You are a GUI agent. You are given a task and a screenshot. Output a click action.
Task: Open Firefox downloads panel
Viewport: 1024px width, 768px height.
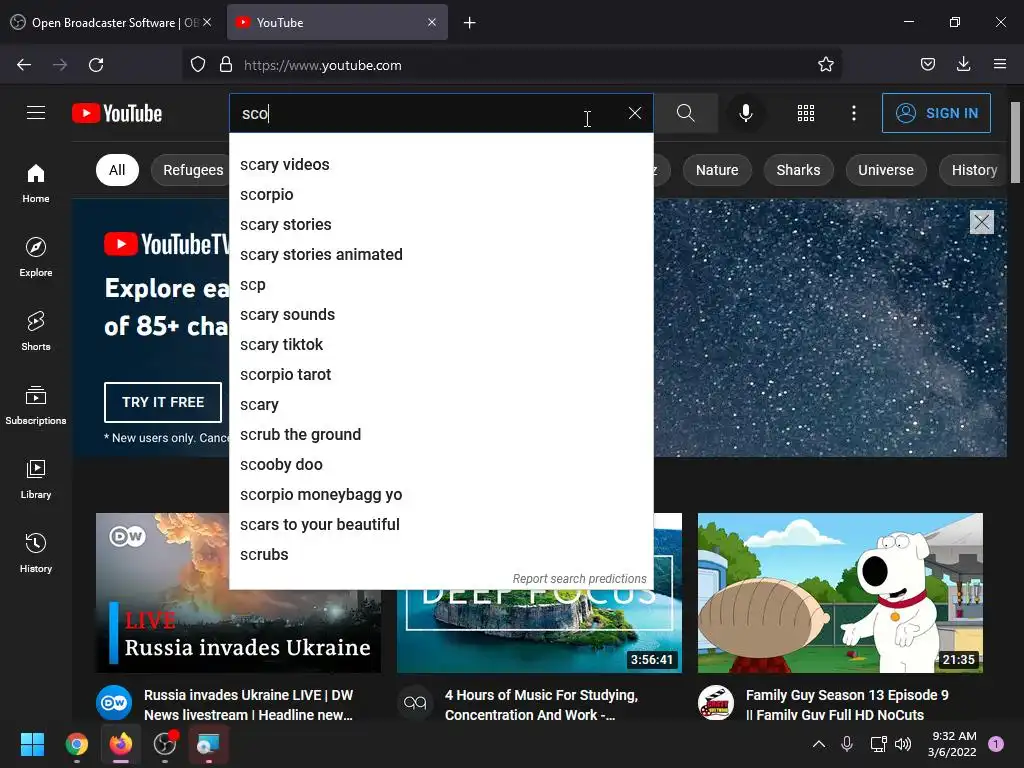click(x=963, y=65)
